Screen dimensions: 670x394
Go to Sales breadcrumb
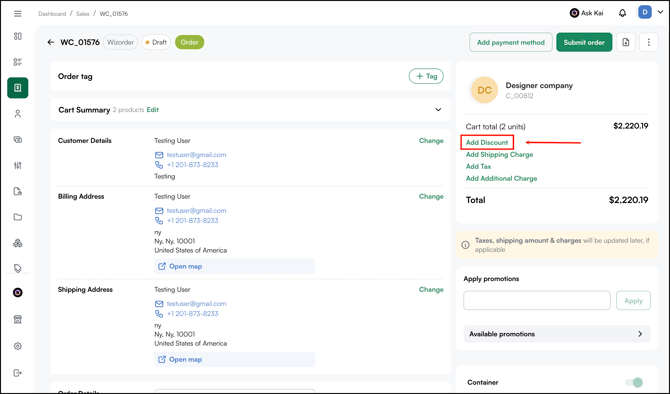pyautogui.click(x=82, y=14)
